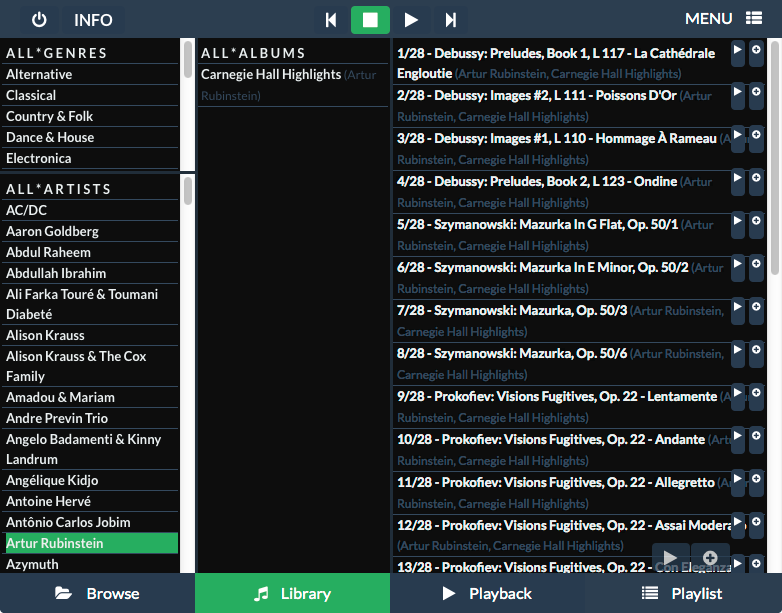The image size is (782, 613).
Task: Stop playback with the green stop button
Action: click(x=370, y=20)
